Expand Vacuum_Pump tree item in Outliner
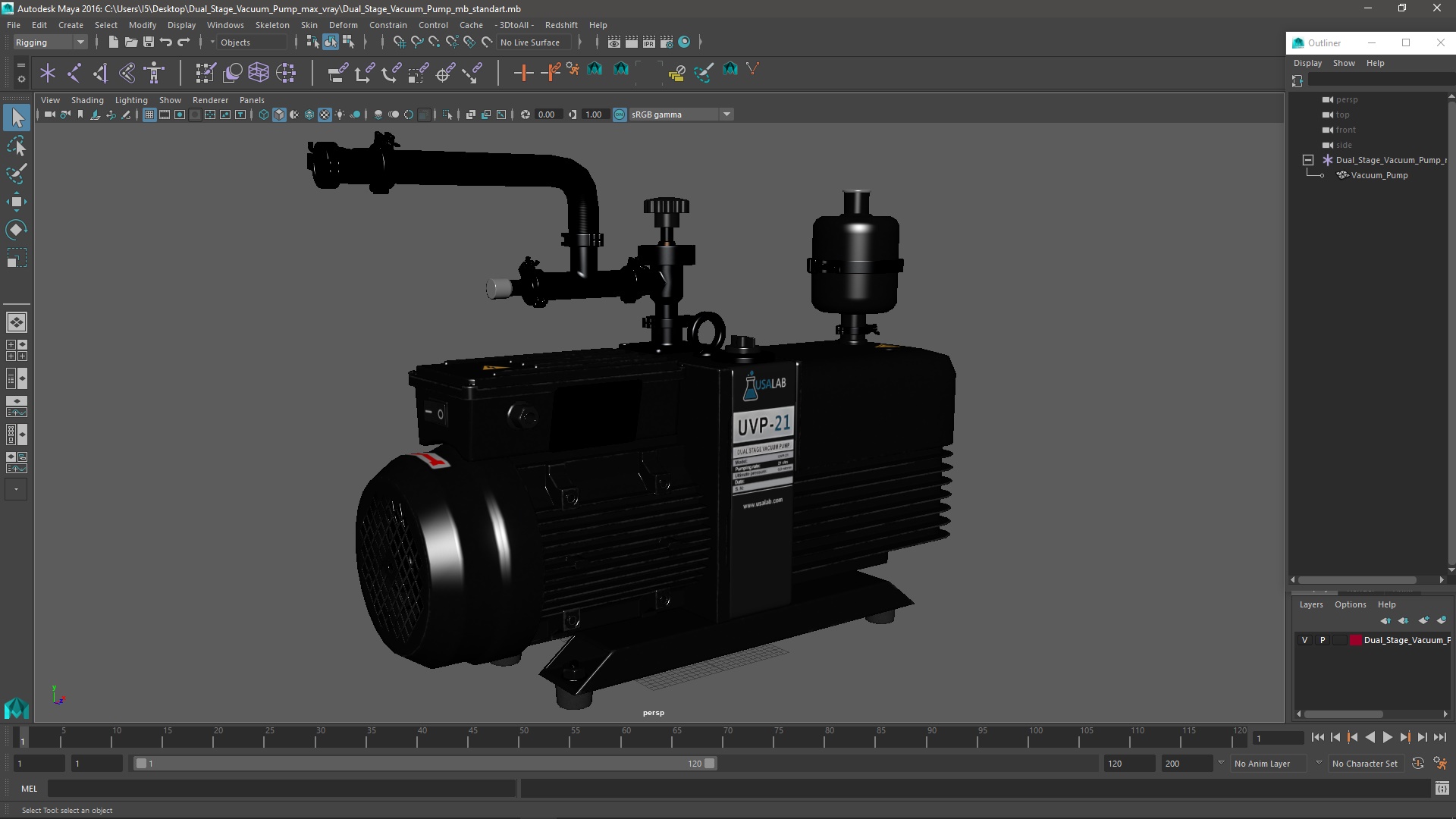The image size is (1456, 819). [1322, 175]
